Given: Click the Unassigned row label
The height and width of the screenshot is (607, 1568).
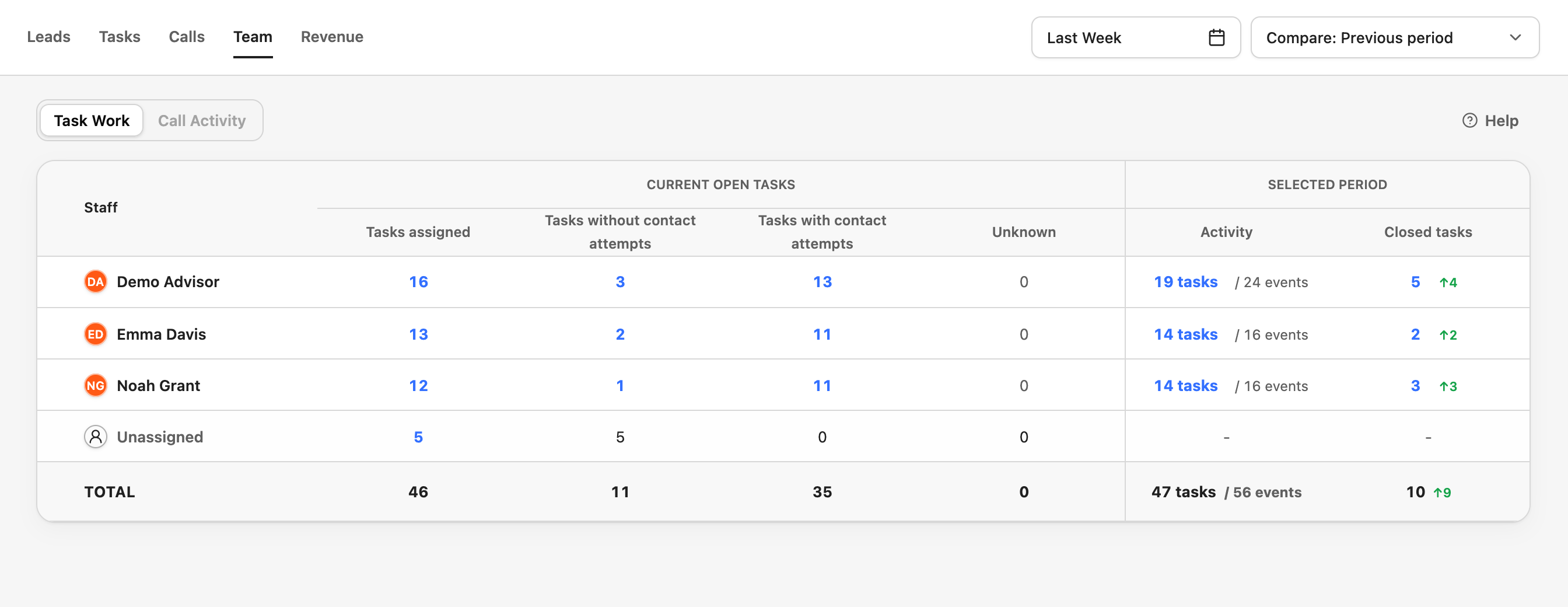Looking at the screenshot, I should pyautogui.click(x=159, y=437).
